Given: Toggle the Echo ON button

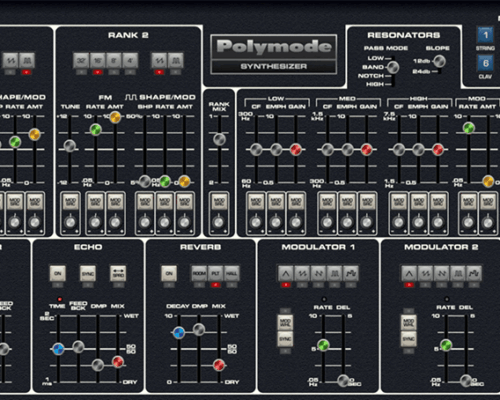Looking at the screenshot, I should point(57,273).
